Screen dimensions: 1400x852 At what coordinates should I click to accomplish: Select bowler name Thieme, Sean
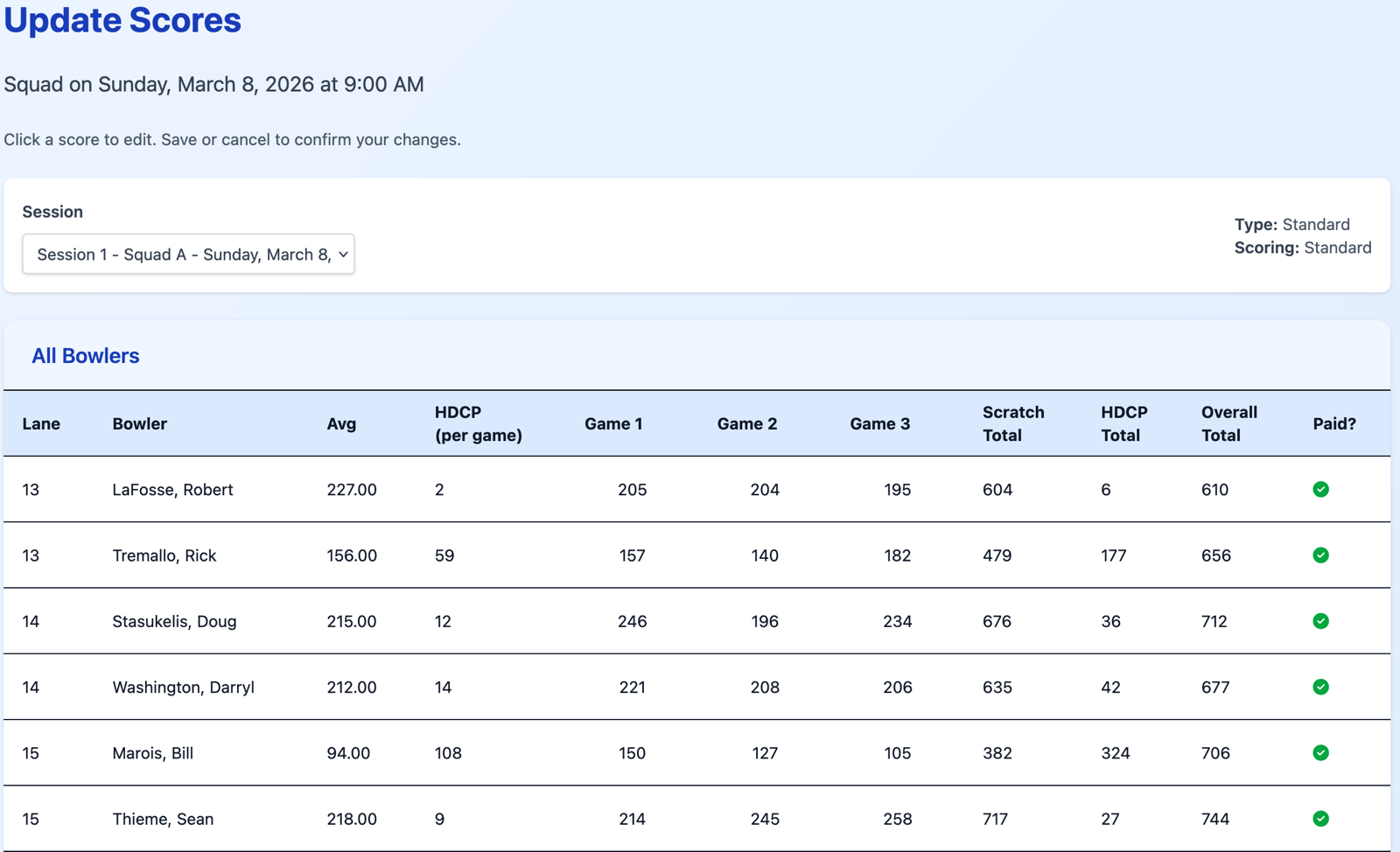[x=163, y=819]
